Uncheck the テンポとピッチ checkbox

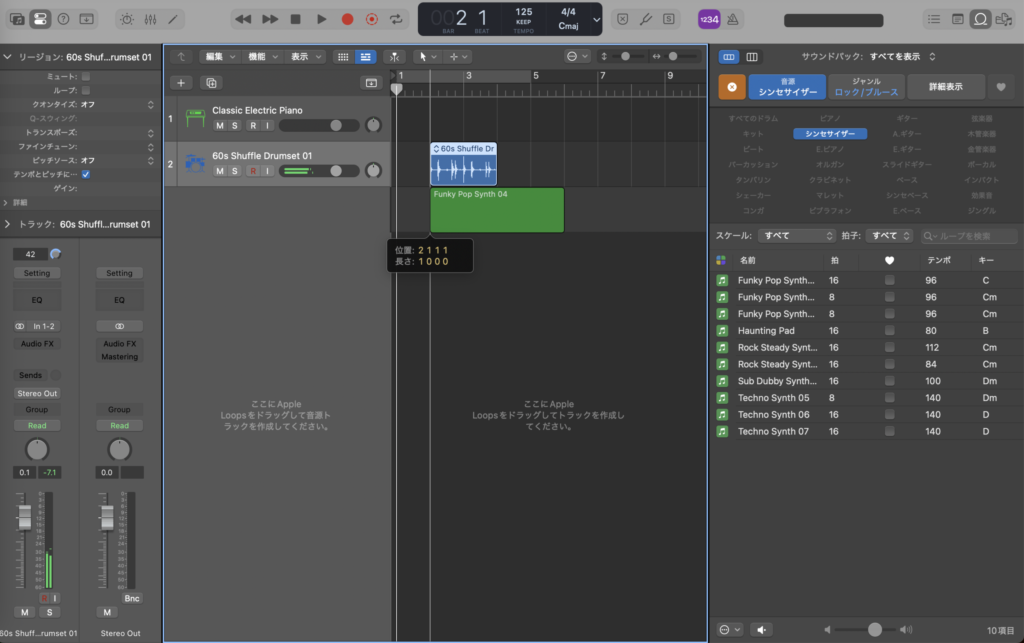[x=85, y=174]
